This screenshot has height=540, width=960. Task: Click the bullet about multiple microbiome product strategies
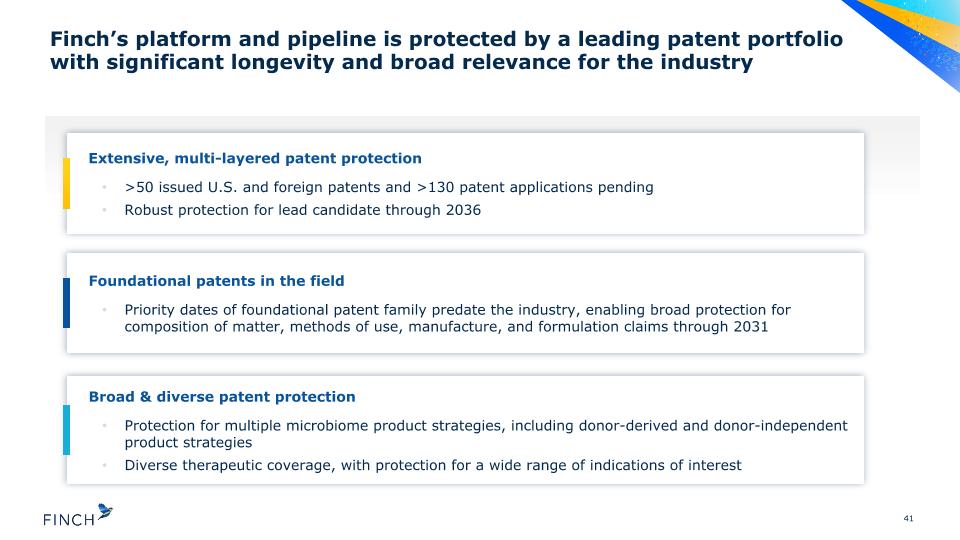486,434
